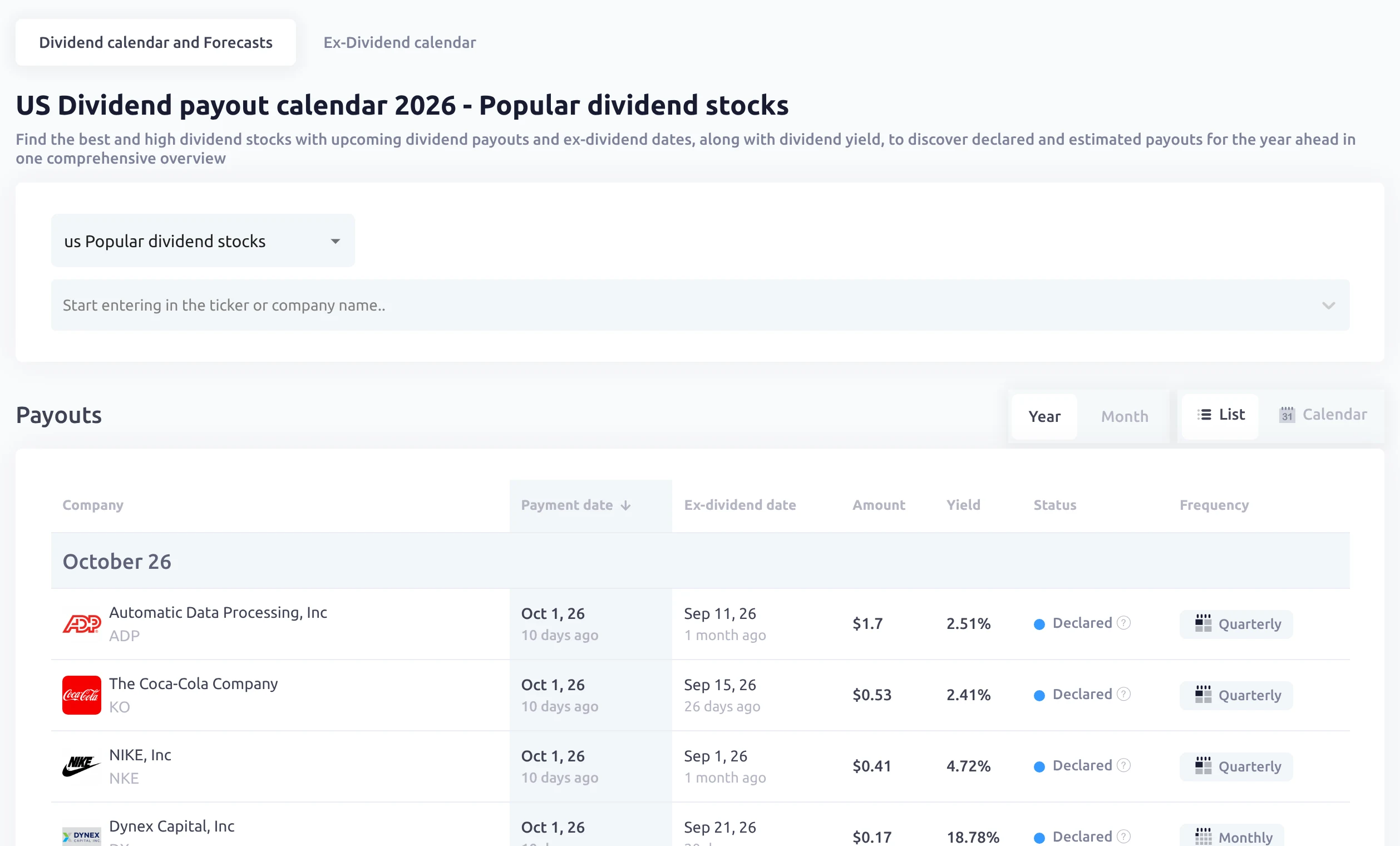Click the $0.53 amount
1400x846 pixels.
(872, 695)
